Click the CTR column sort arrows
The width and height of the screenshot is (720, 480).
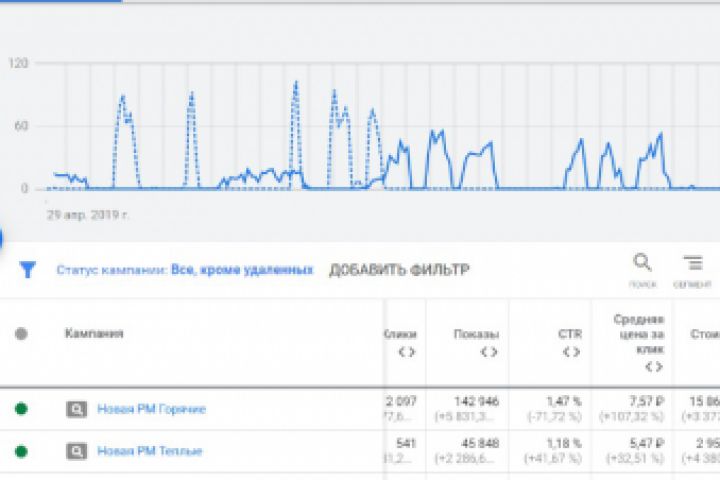[x=571, y=352]
